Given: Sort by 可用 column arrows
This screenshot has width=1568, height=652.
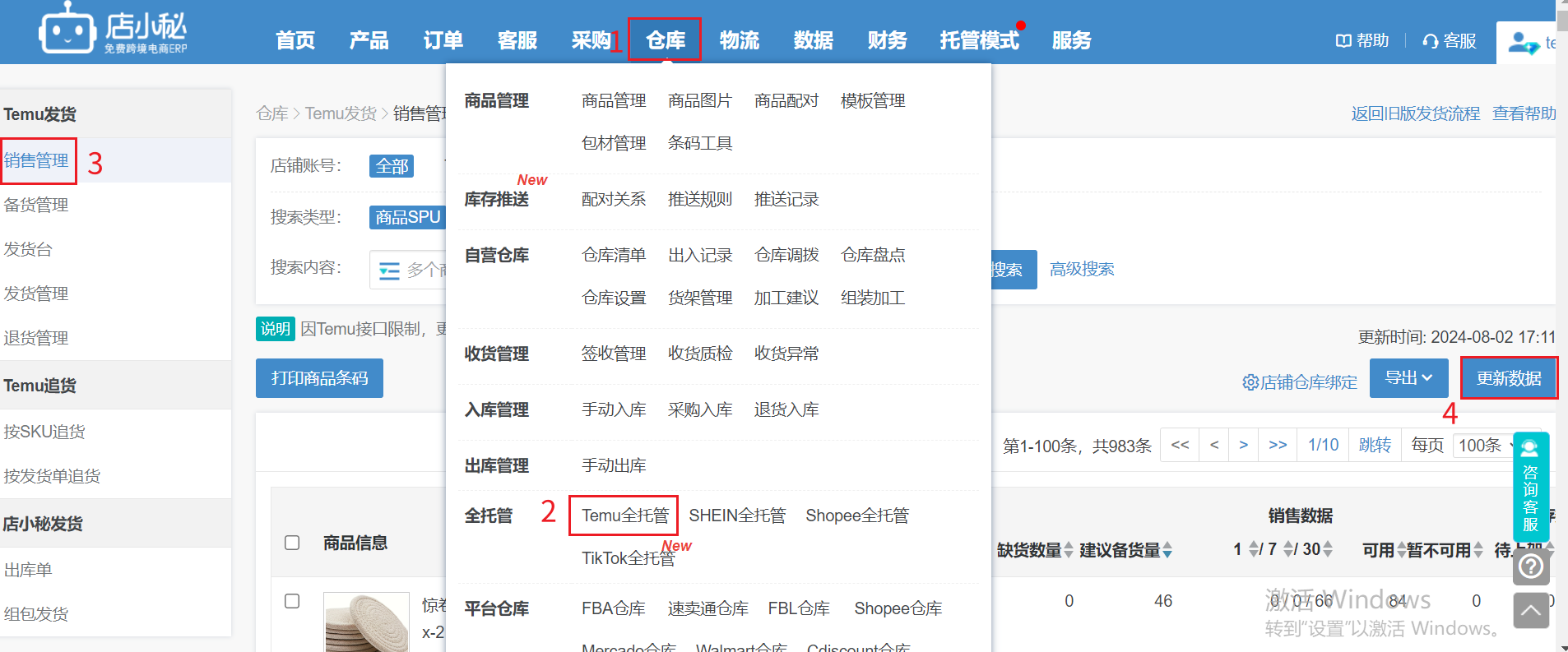Looking at the screenshot, I should pyautogui.click(x=1401, y=549).
